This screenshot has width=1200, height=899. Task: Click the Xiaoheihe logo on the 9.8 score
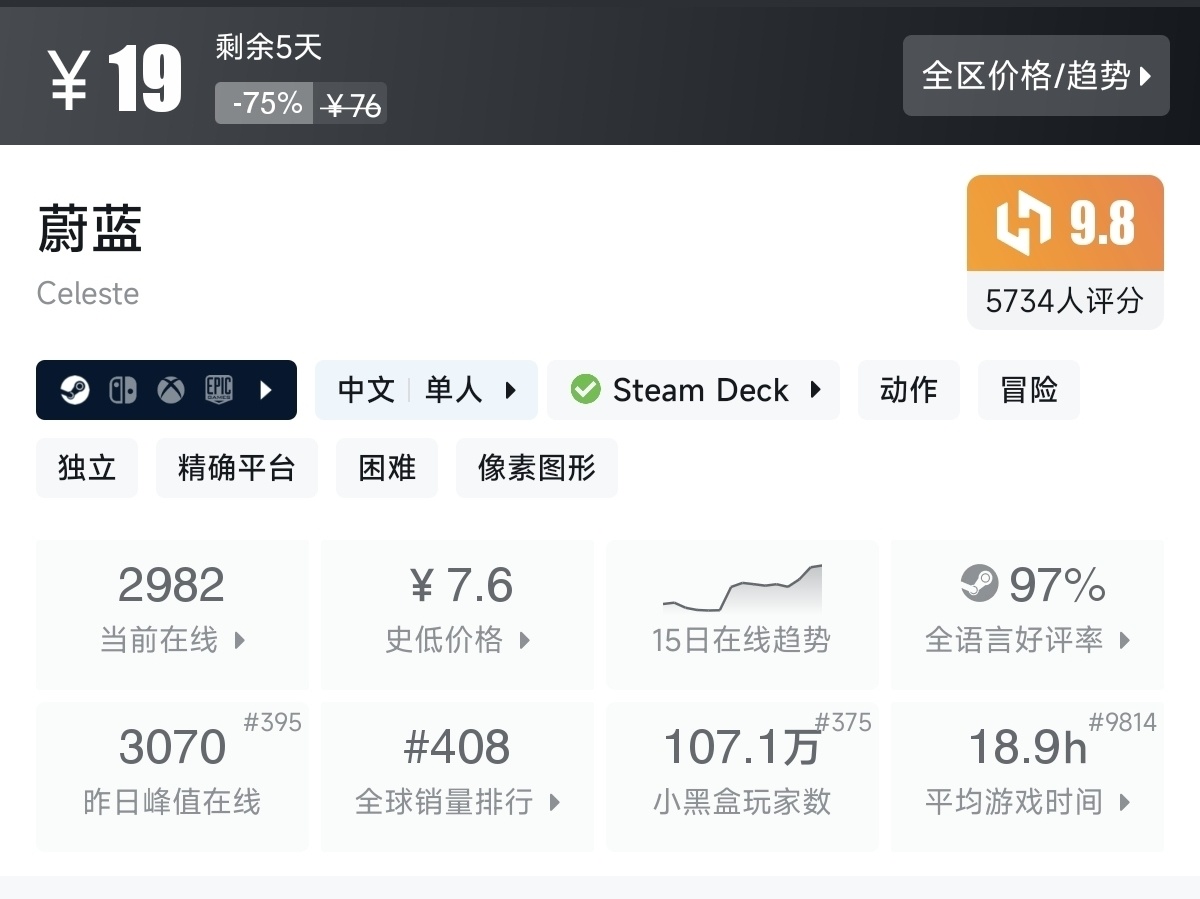point(1023,223)
